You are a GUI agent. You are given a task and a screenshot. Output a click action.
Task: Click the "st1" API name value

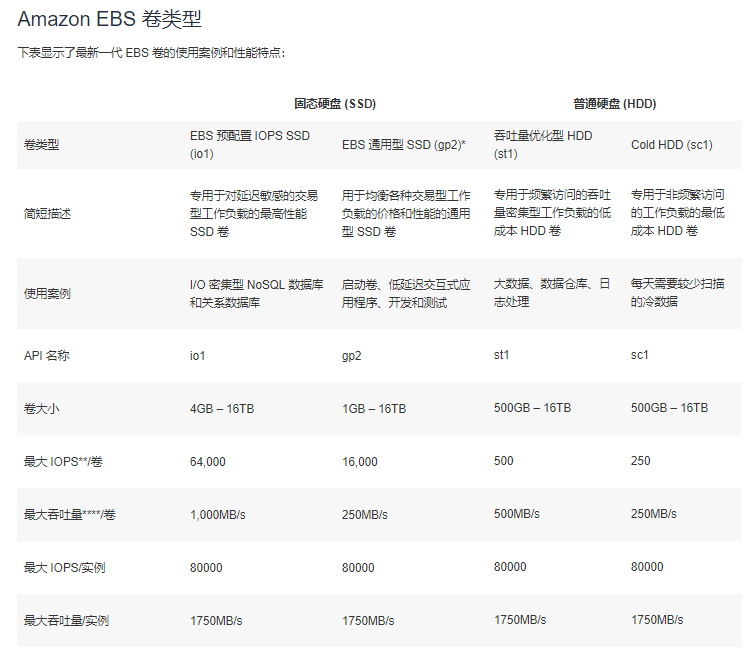[501, 355]
